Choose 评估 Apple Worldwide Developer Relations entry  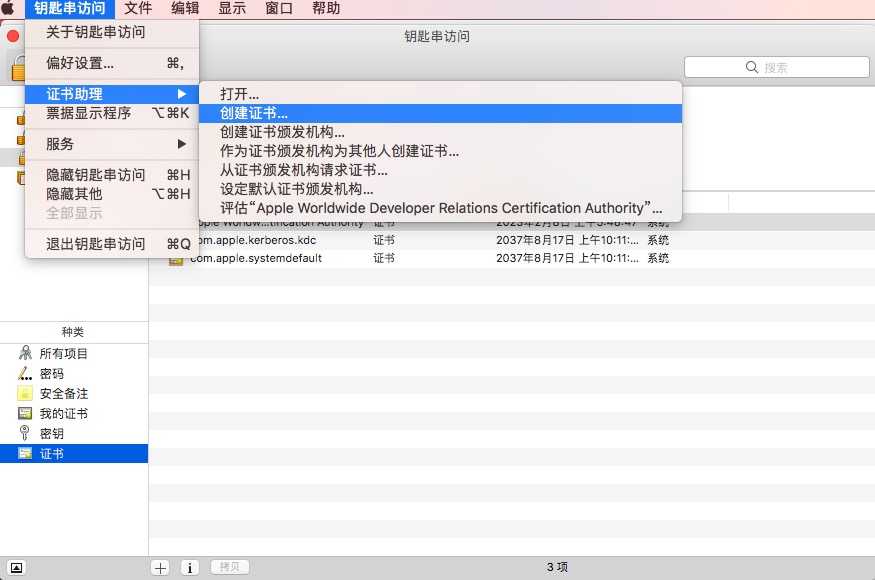440,208
